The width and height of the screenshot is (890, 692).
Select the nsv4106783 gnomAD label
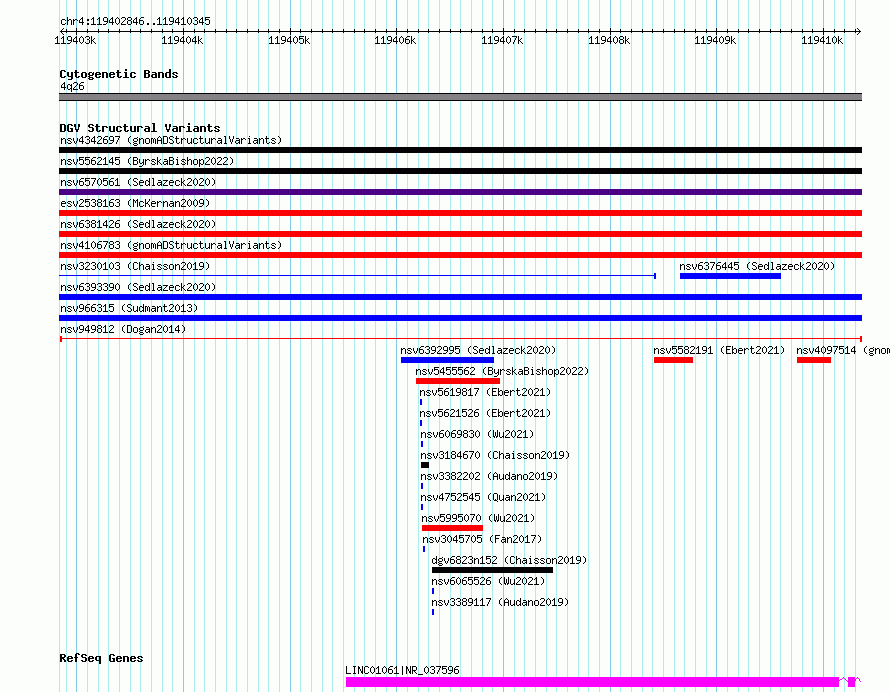(x=171, y=245)
